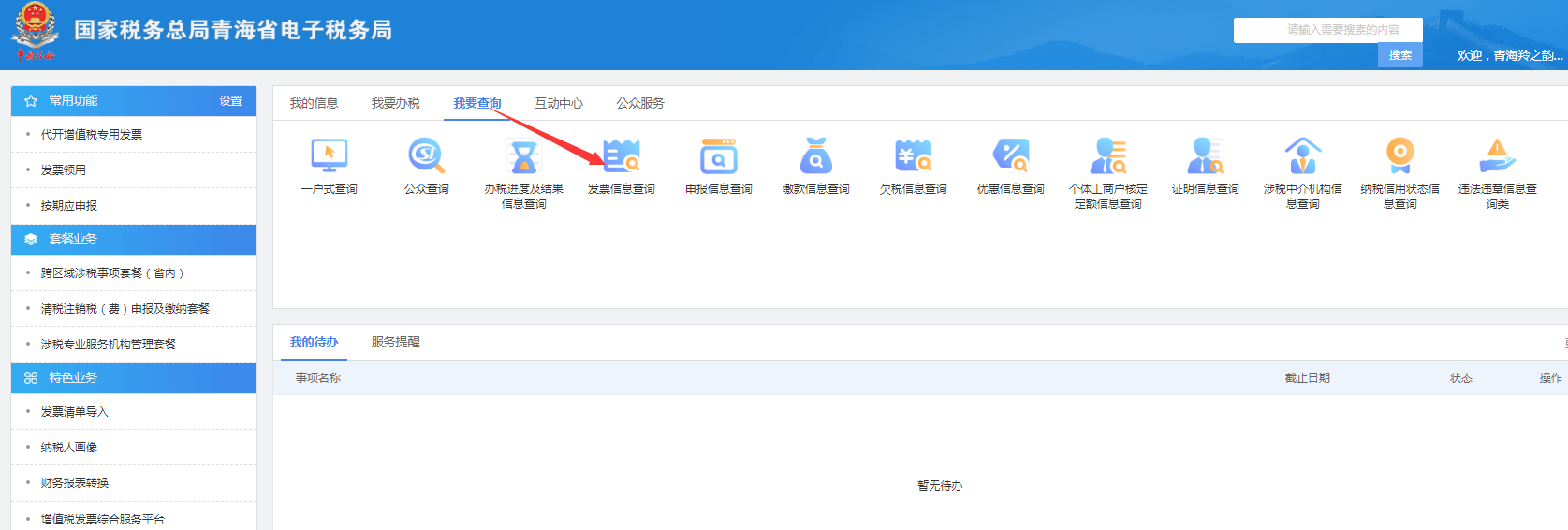Click the 常用功能 star icon
Screen dimensions: 1568x530
point(31,101)
